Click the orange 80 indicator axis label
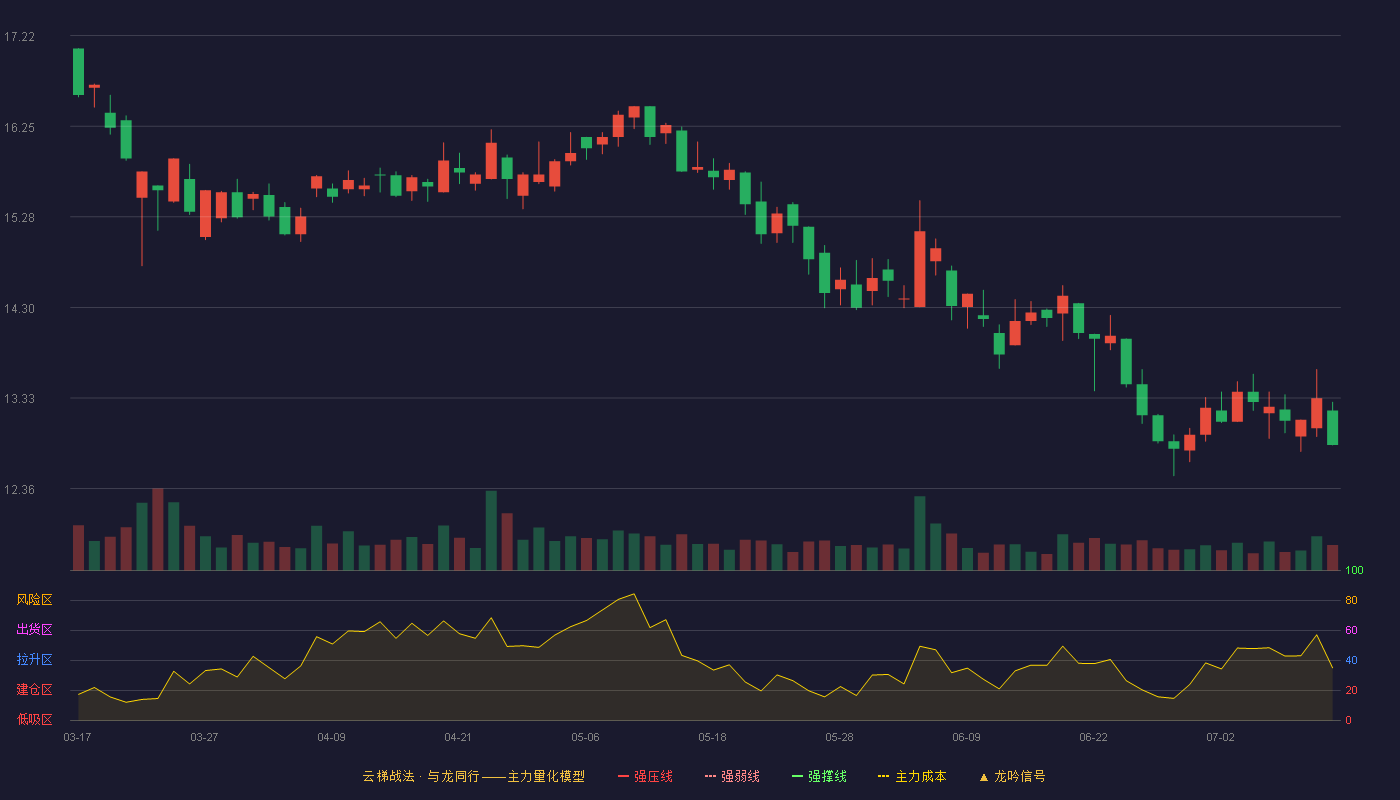 pyautogui.click(x=1351, y=600)
